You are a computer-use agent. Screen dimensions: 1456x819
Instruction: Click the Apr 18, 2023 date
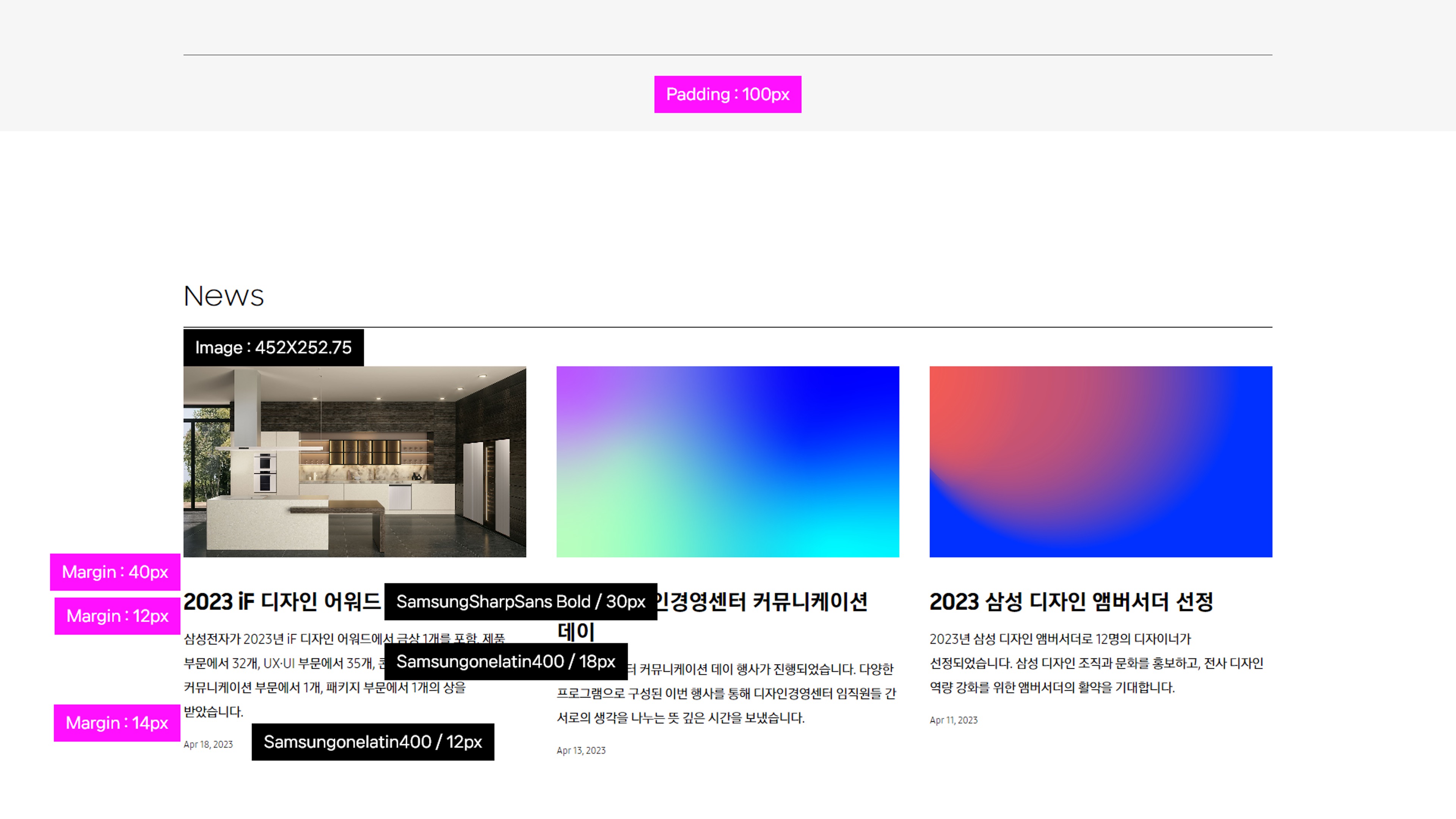pos(208,744)
